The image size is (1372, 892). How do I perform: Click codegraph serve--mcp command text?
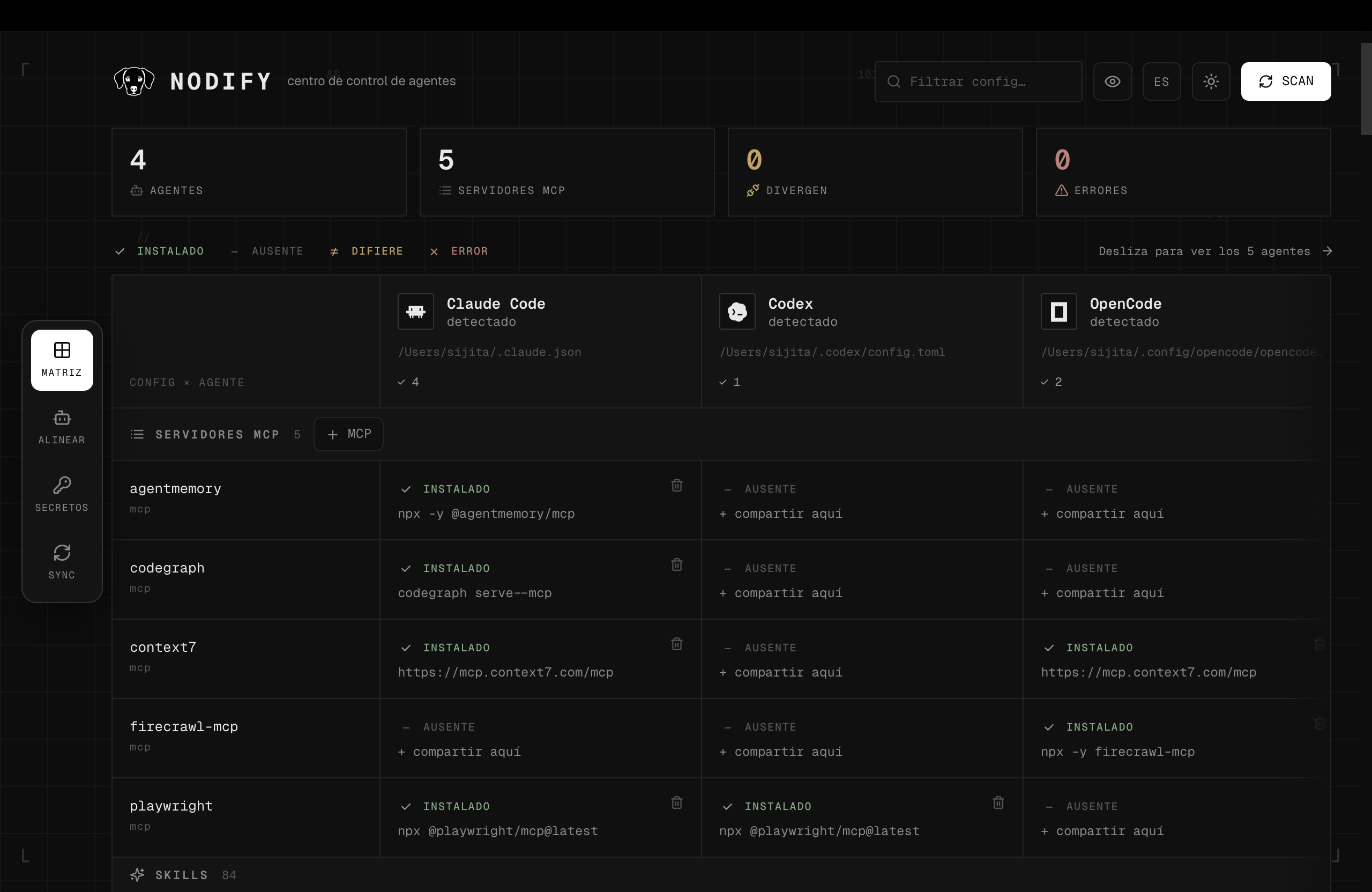point(474,593)
